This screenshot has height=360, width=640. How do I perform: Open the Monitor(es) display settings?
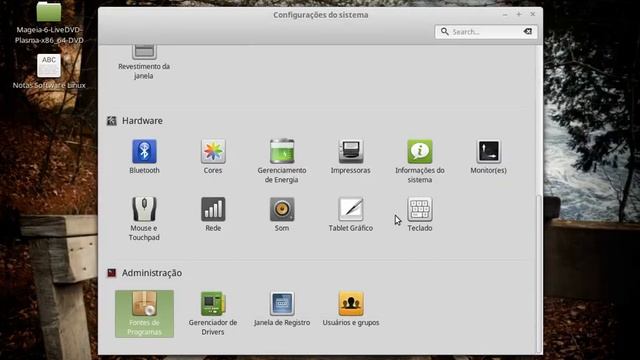click(x=488, y=157)
